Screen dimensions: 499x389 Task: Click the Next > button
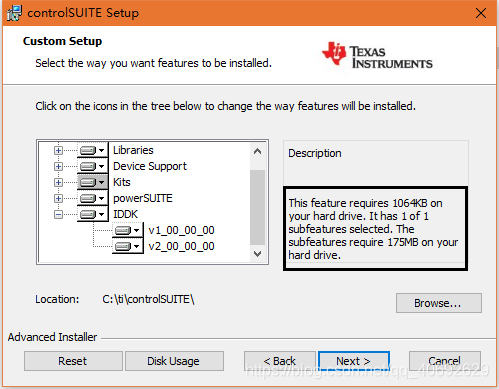coord(354,361)
